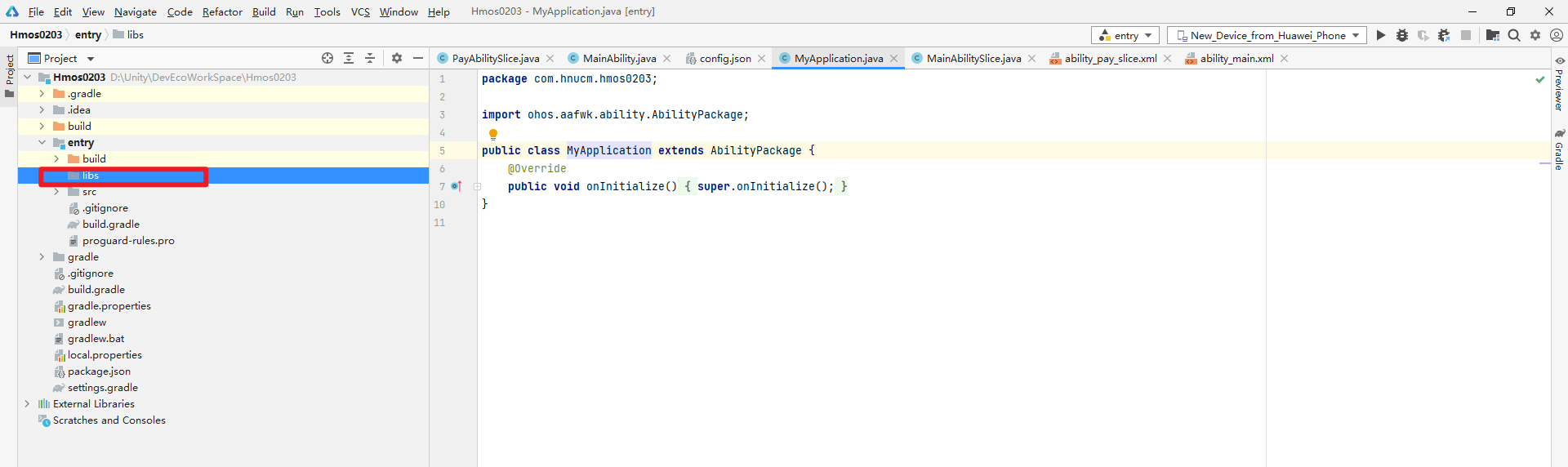
Task: Click the Debug bug icon in toolbar
Action: pyautogui.click(x=1402, y=35)
